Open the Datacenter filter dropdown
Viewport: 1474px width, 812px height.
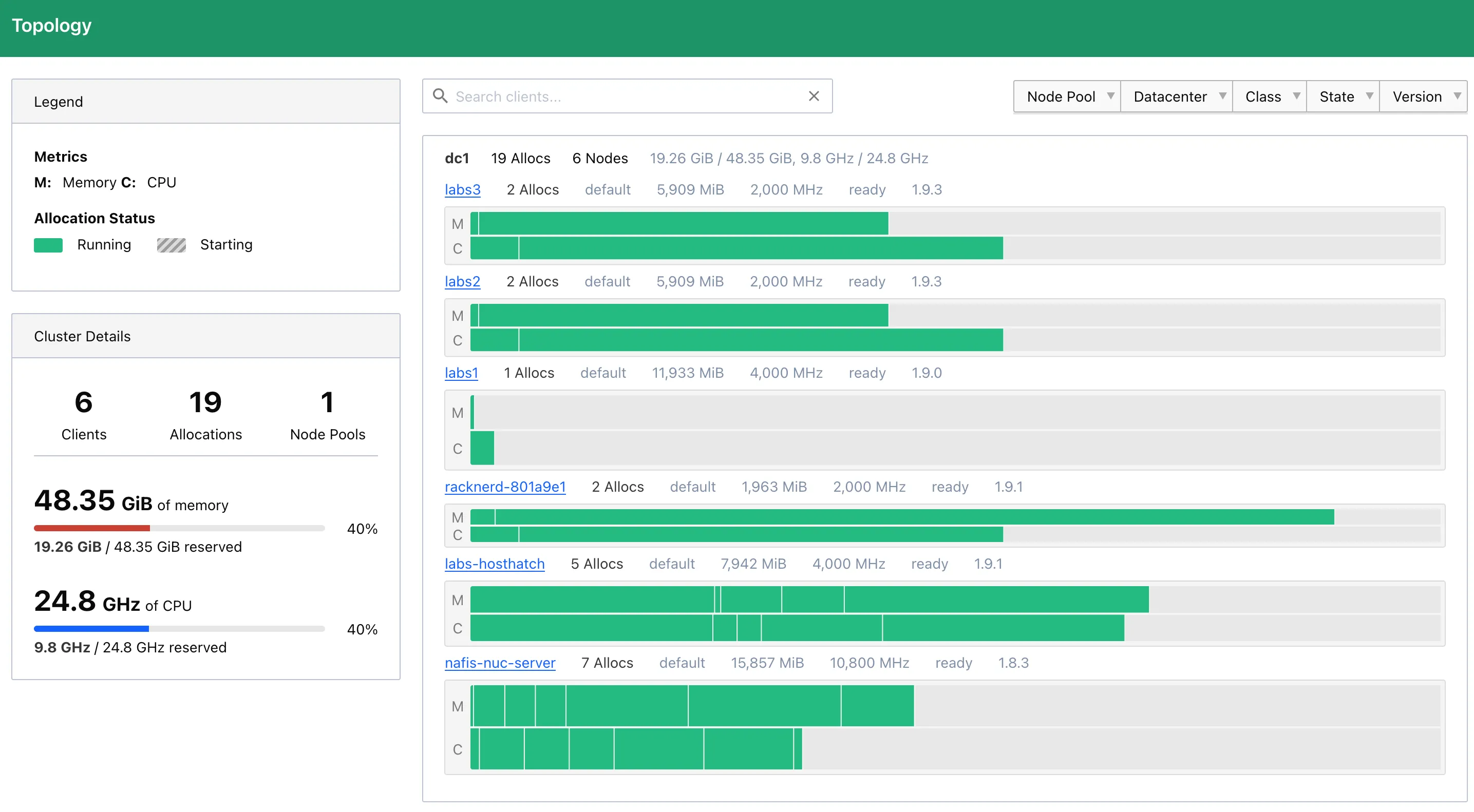click(x=1177, y=96)
